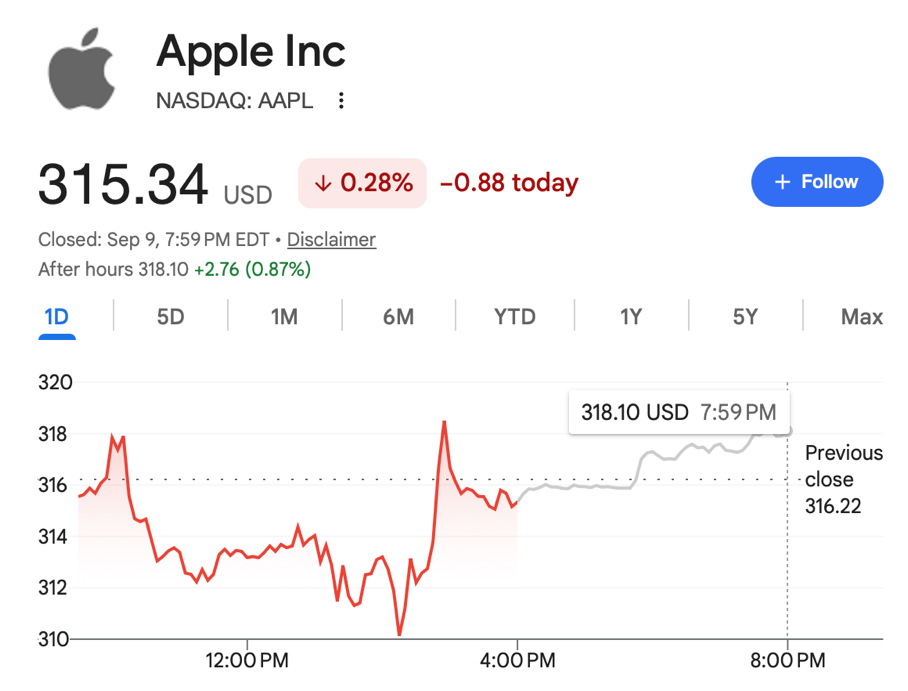Click the plus icon on Follow button
This screenshot has width=908, height=691.
(x=782, y=182)
